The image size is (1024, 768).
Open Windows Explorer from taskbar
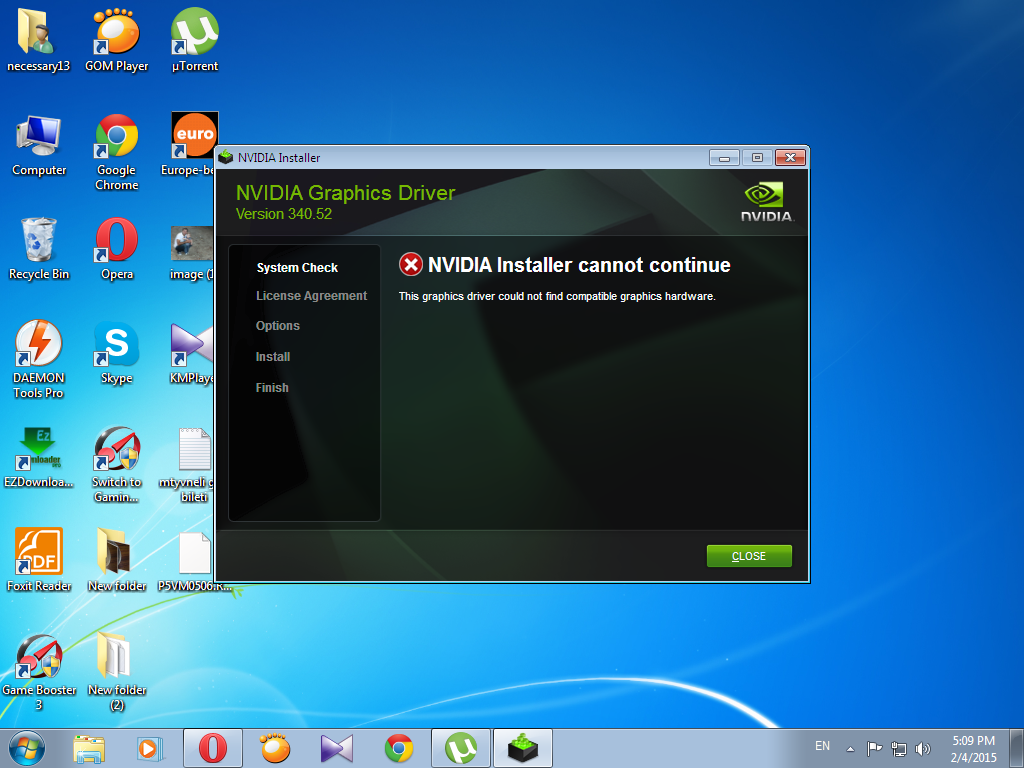click(89, 748)
